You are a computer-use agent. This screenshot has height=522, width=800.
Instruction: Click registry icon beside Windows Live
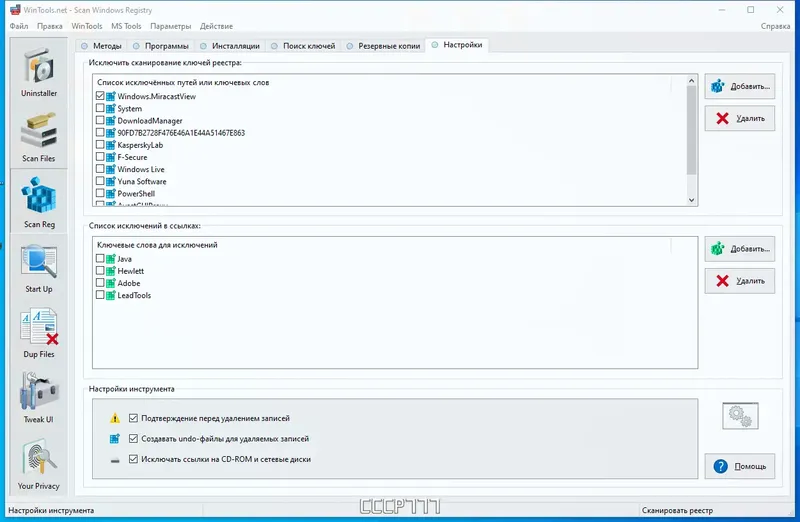pyautogui.click(x=111, y=169)
